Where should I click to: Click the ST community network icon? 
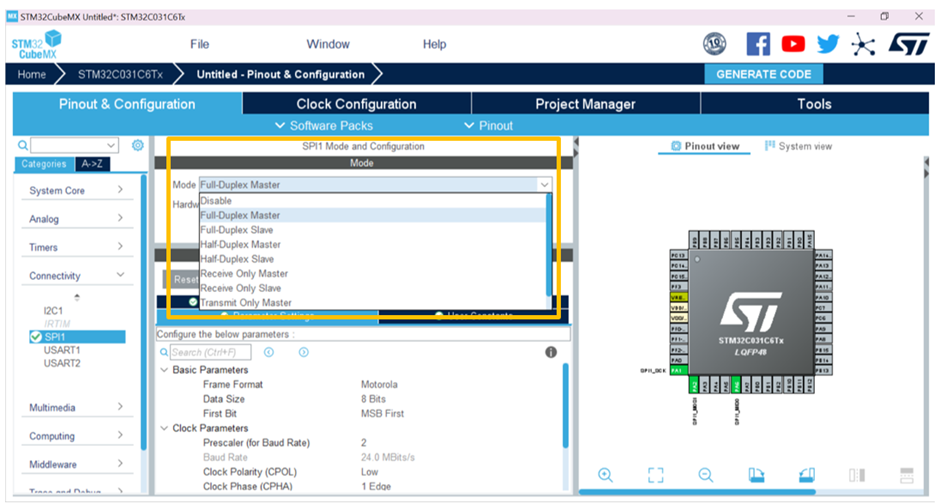tap(863, 44)
